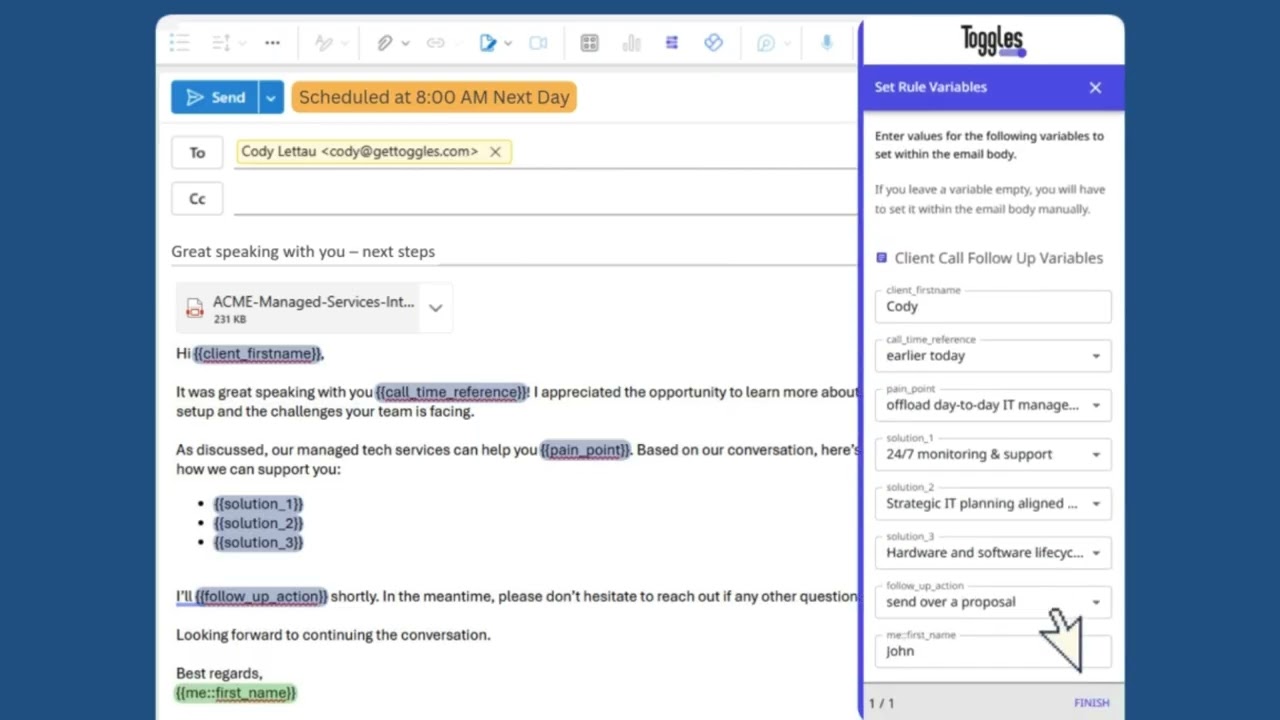Click the bulleted list icon in toolbar
Viewport: 1280px width, 720px height.
179,42
